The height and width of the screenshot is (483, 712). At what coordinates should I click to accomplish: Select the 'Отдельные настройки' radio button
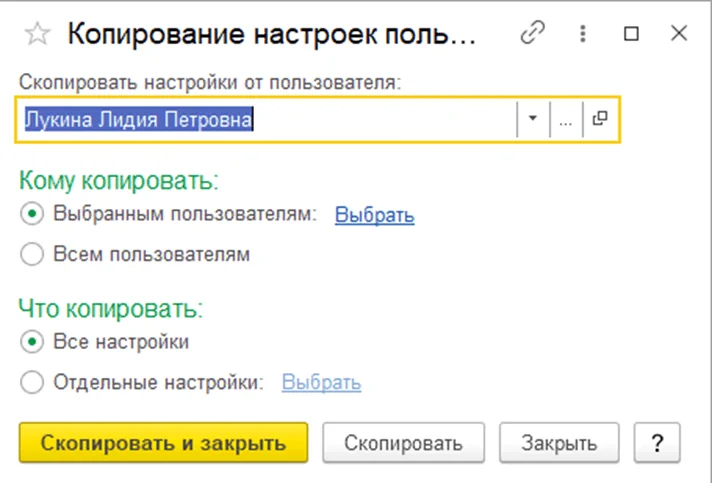coord(32,382)
